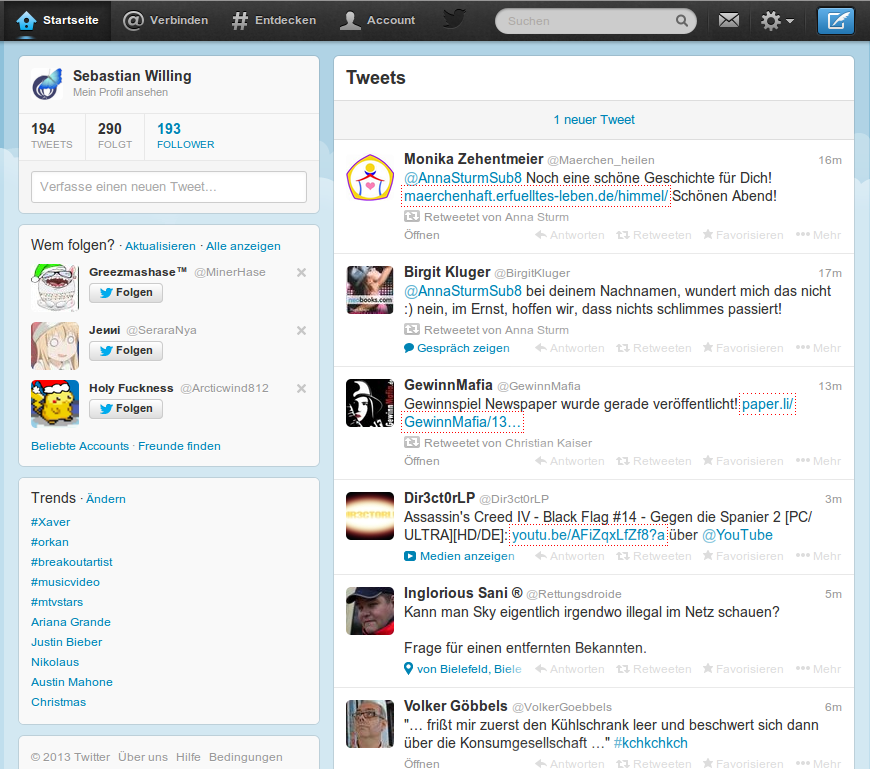Open the direct messages envelope icon

tap(729, 21)
